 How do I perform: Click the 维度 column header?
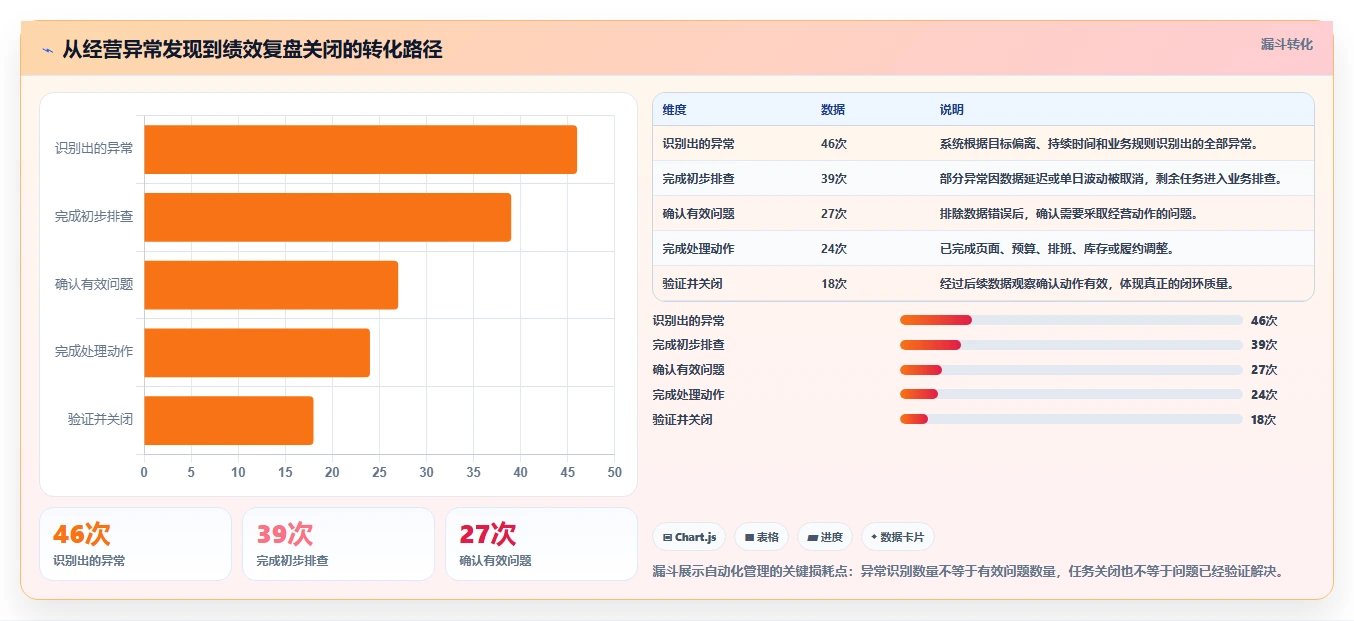[675, 110]
